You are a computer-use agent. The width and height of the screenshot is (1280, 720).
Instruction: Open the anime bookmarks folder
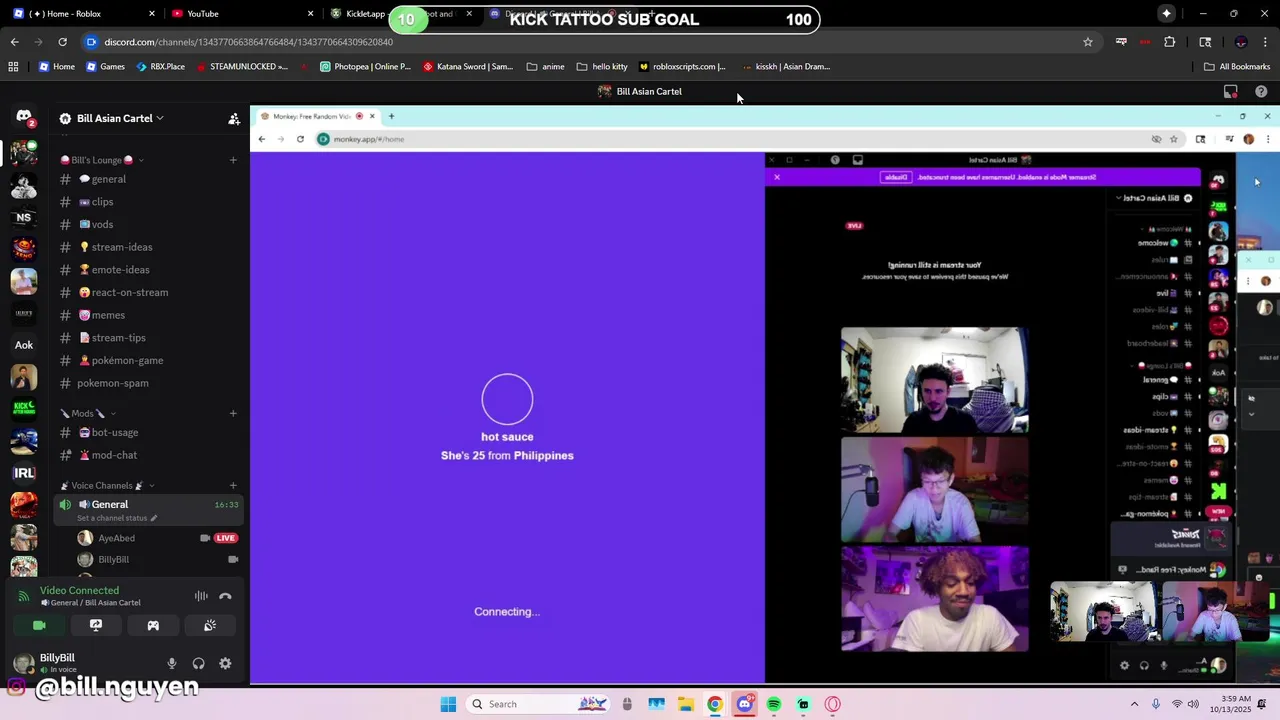(x=545, y=67)
